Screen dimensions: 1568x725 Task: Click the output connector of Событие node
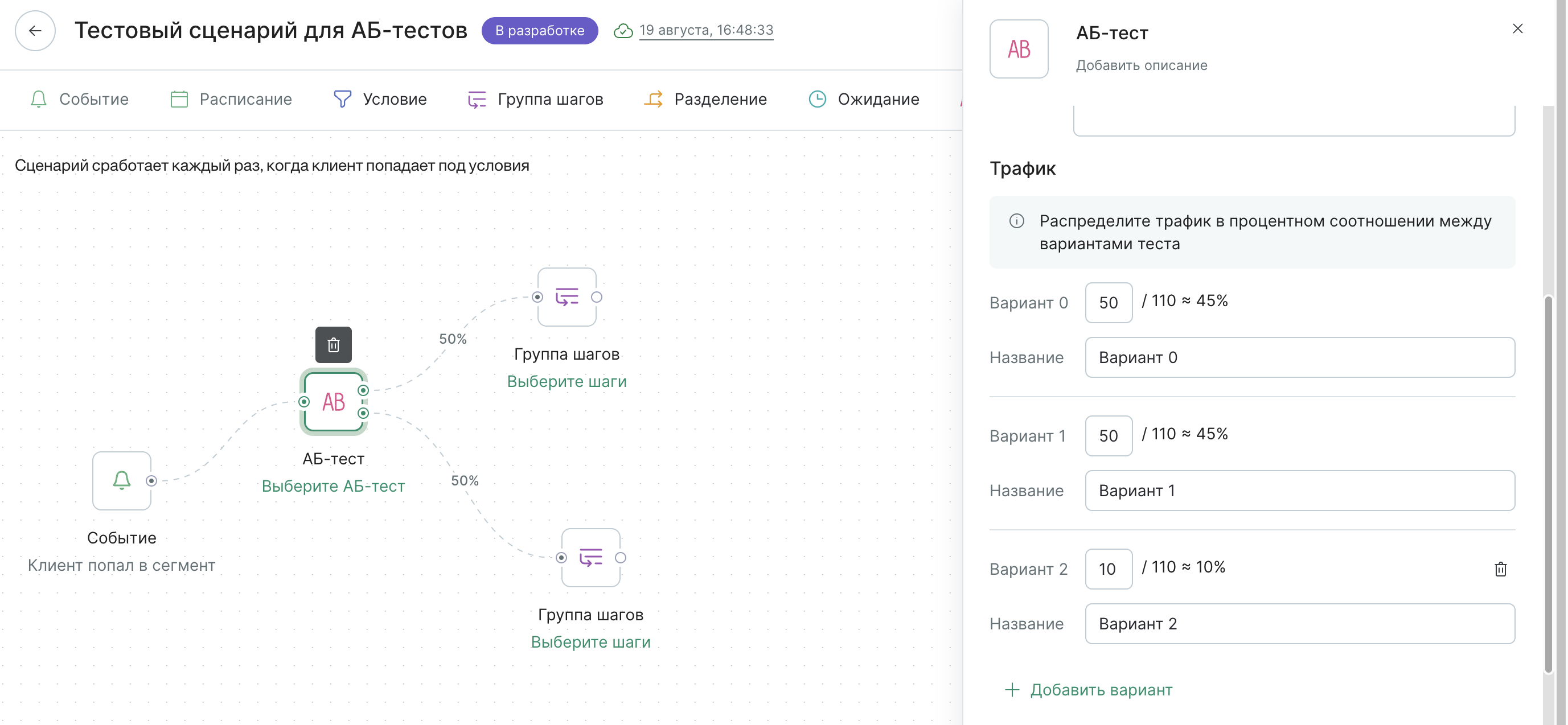[151, 480]
